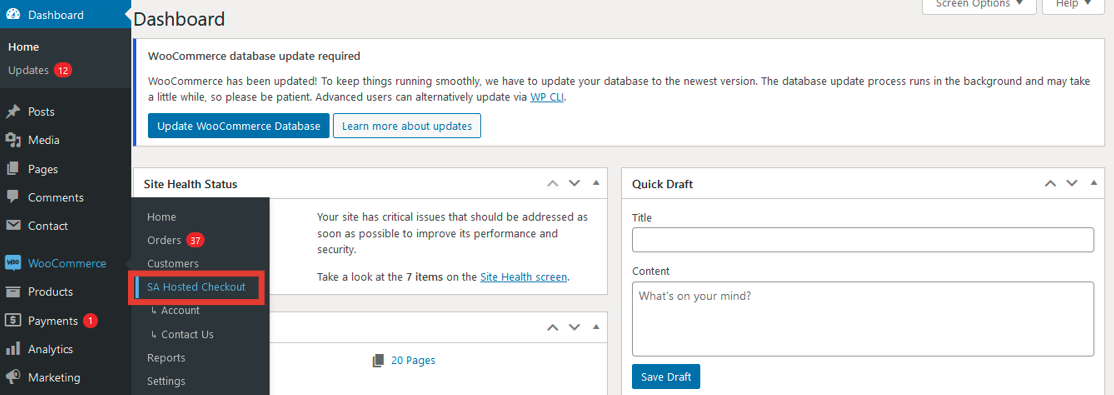Viewport: 1114px width, 395px height.
Task: Click the Analytics bar chart icon
Action: point(13,349)
